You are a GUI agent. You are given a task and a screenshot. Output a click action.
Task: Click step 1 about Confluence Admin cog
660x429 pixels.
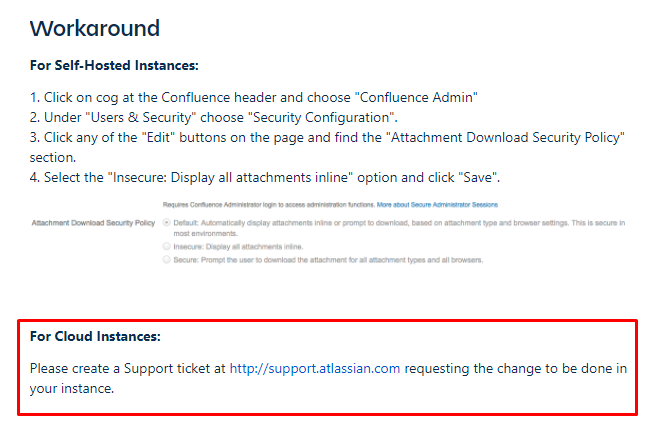click(254, 97)
